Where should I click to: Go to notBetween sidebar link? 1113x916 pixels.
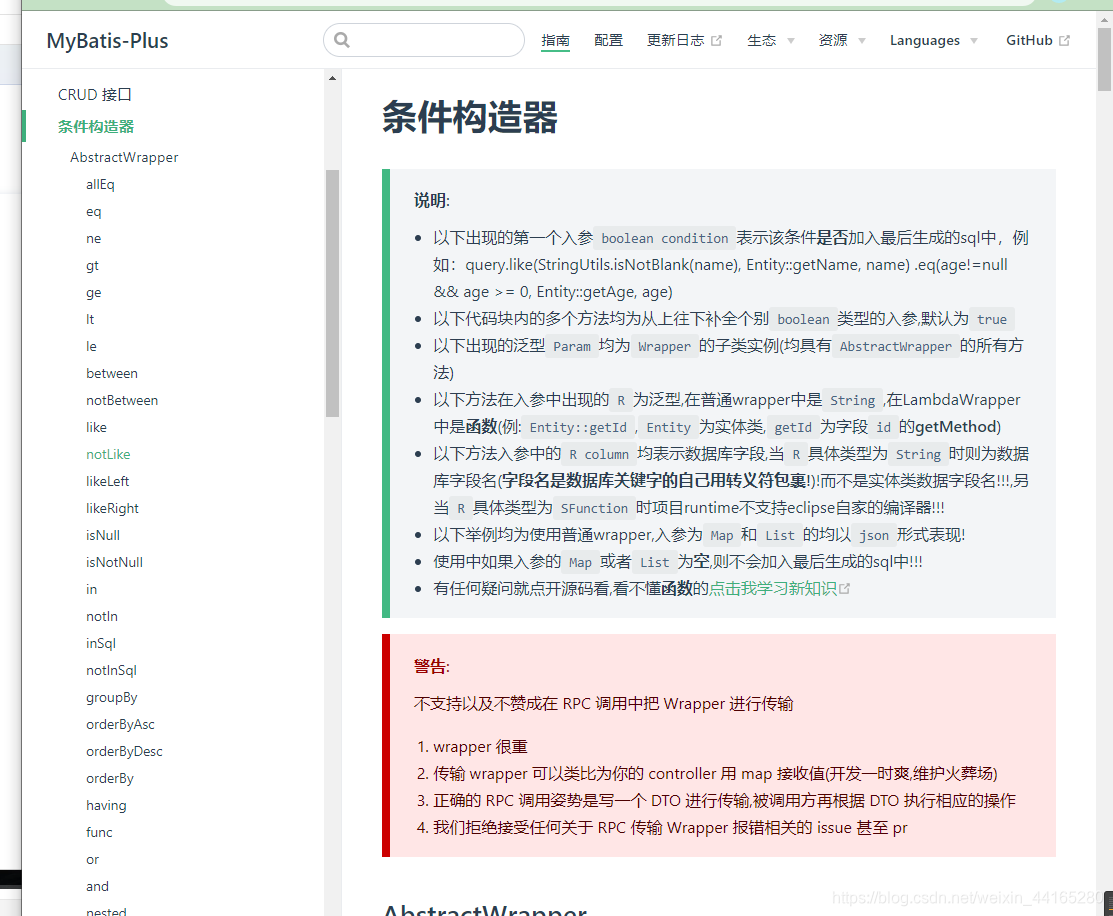pyautogui.click(x=122, y=400)
